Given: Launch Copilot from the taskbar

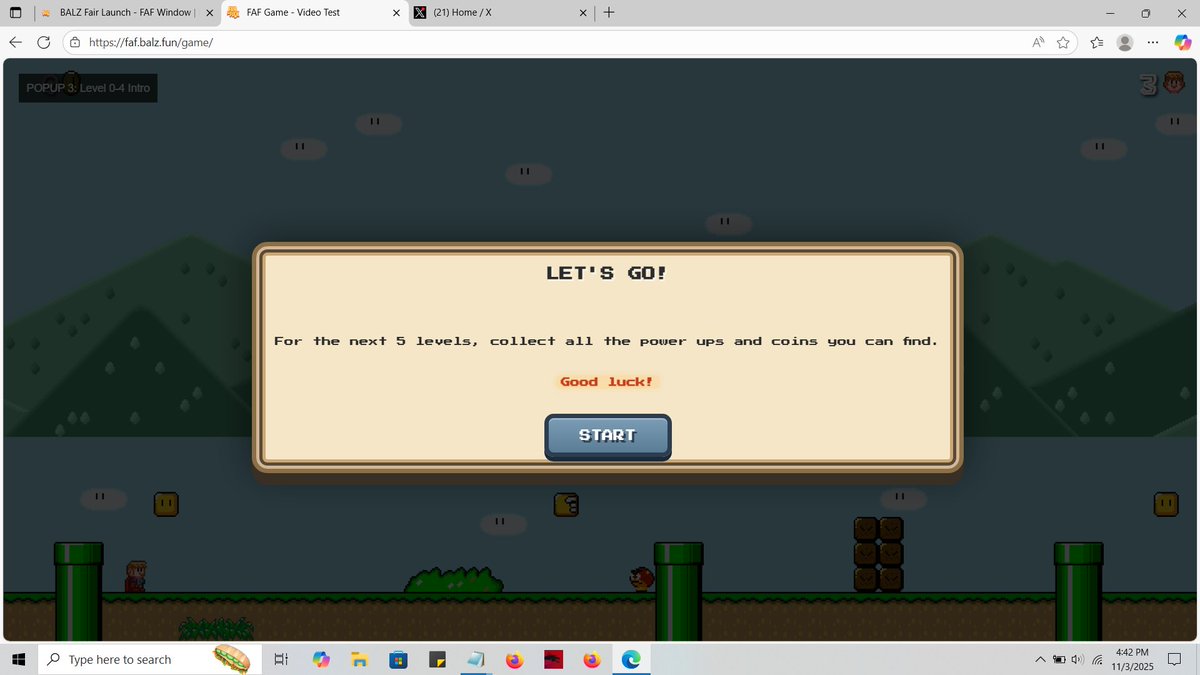Looking at the screenshot, I should coord(321,659).
